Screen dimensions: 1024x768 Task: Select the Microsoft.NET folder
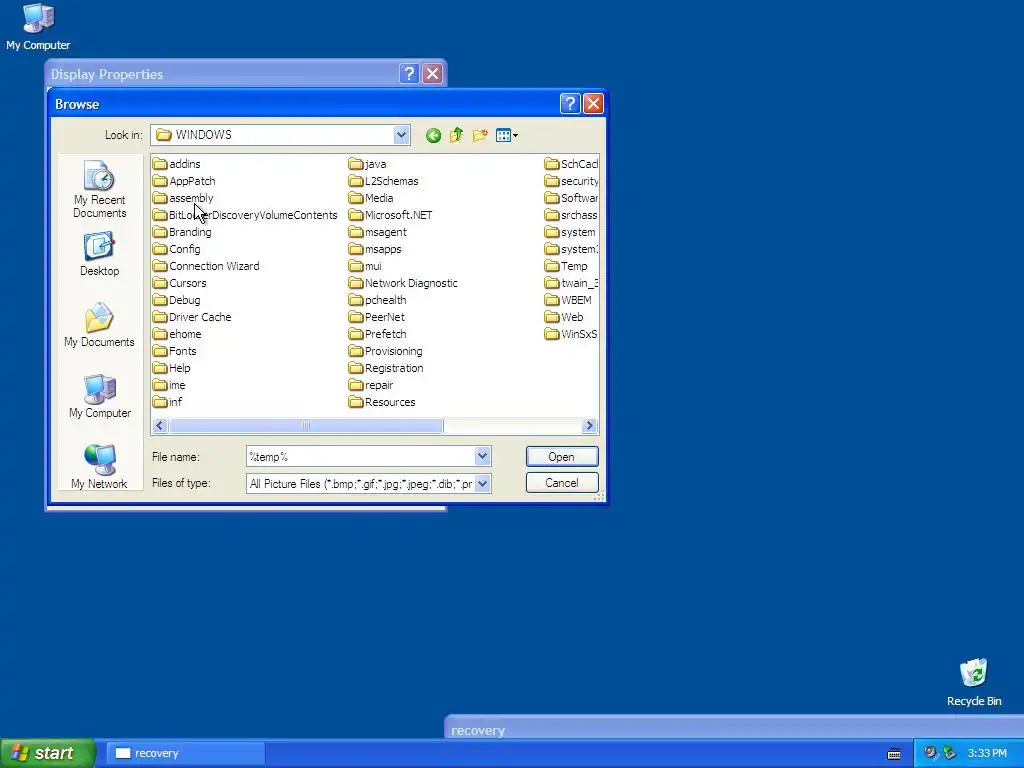tap(391, 215)
